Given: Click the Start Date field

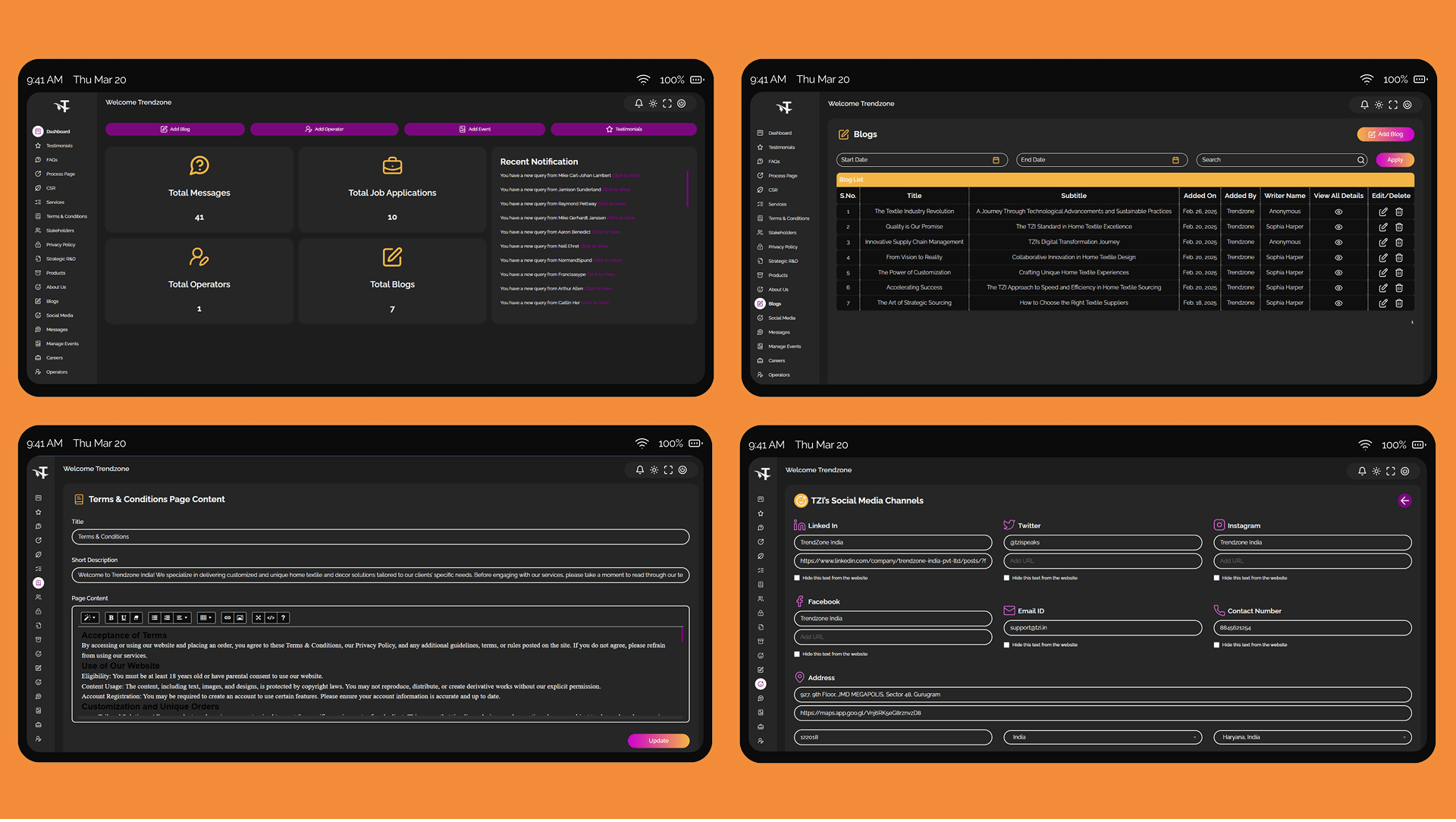Looking at the screenshot, I should point(921,160).
